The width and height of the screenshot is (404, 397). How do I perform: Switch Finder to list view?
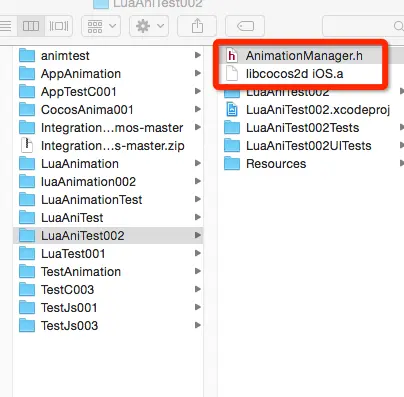(6, 26)
